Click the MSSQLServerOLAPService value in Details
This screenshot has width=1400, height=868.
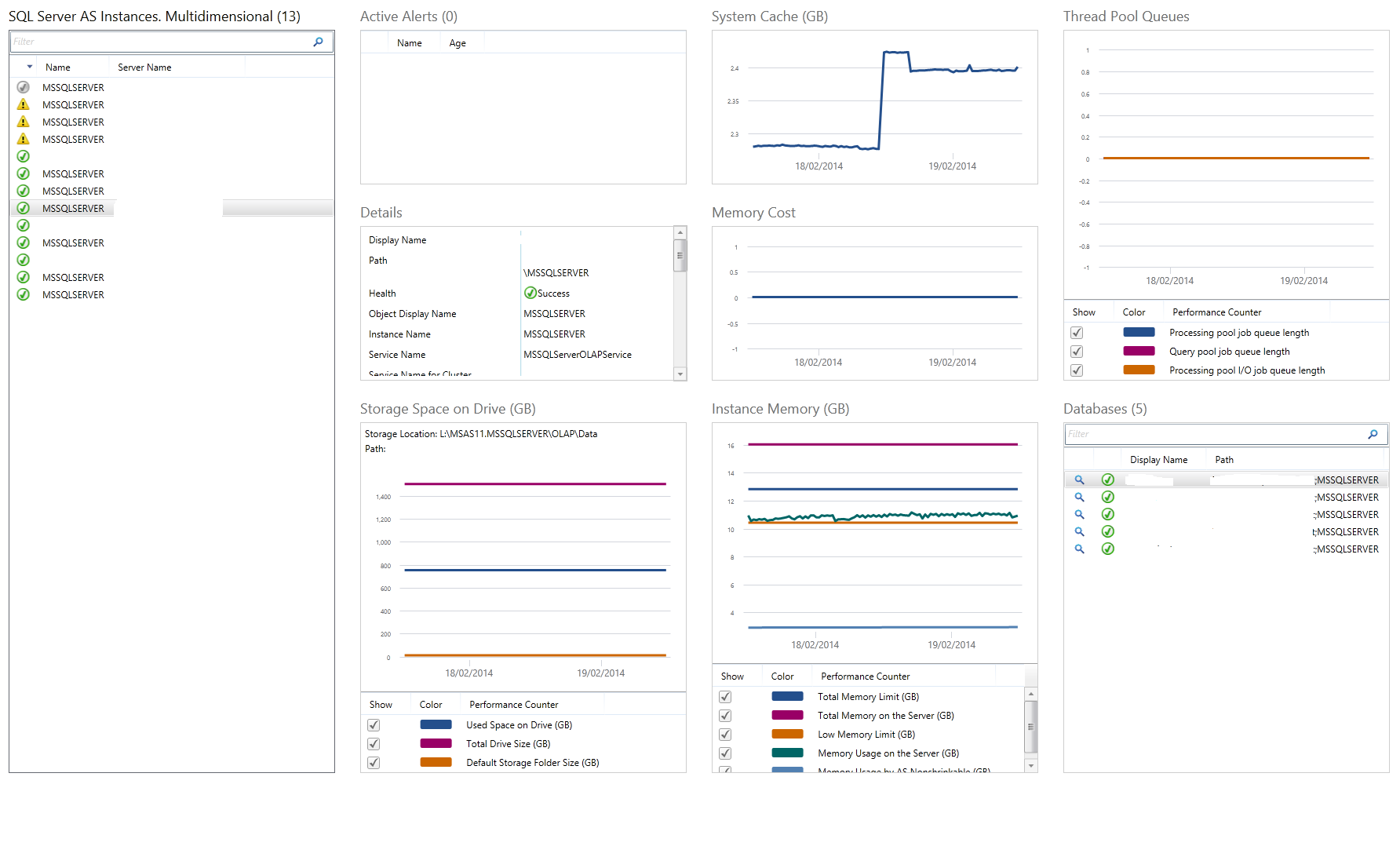tap(578, 355)
